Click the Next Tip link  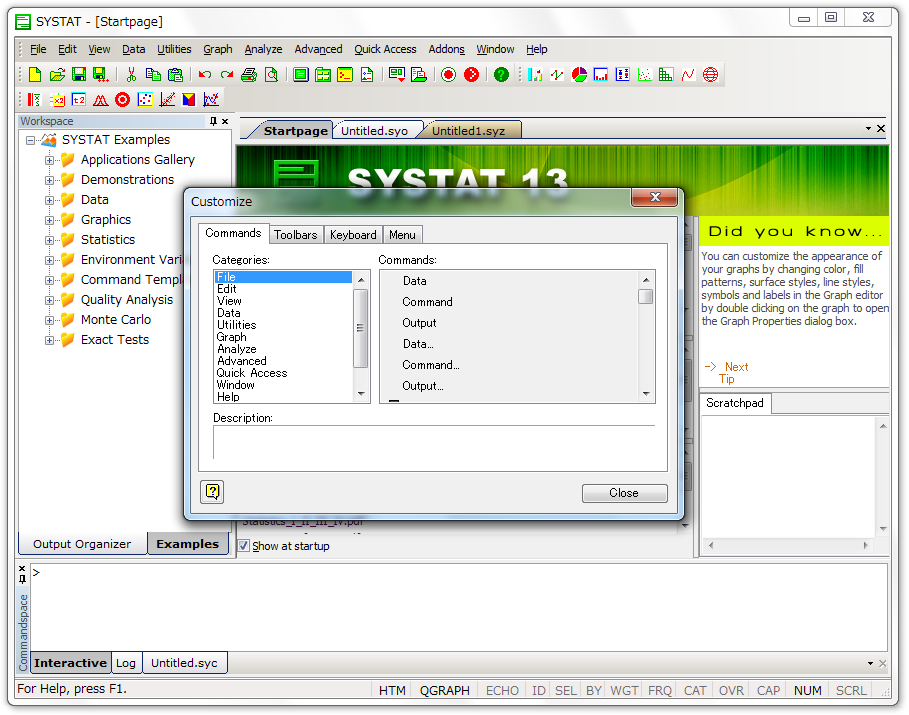click(728, 373)
